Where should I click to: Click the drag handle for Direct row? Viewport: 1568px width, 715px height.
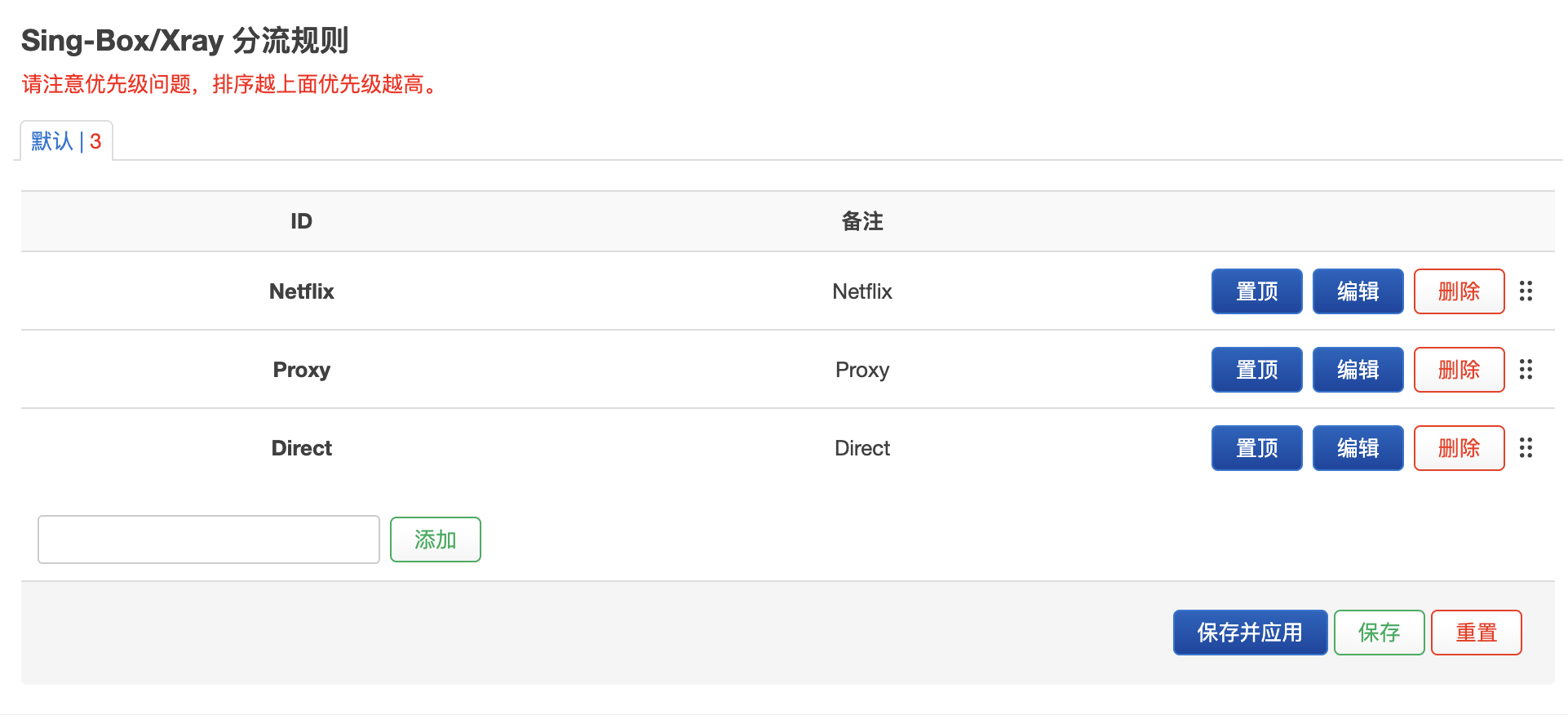(1526, 448)
